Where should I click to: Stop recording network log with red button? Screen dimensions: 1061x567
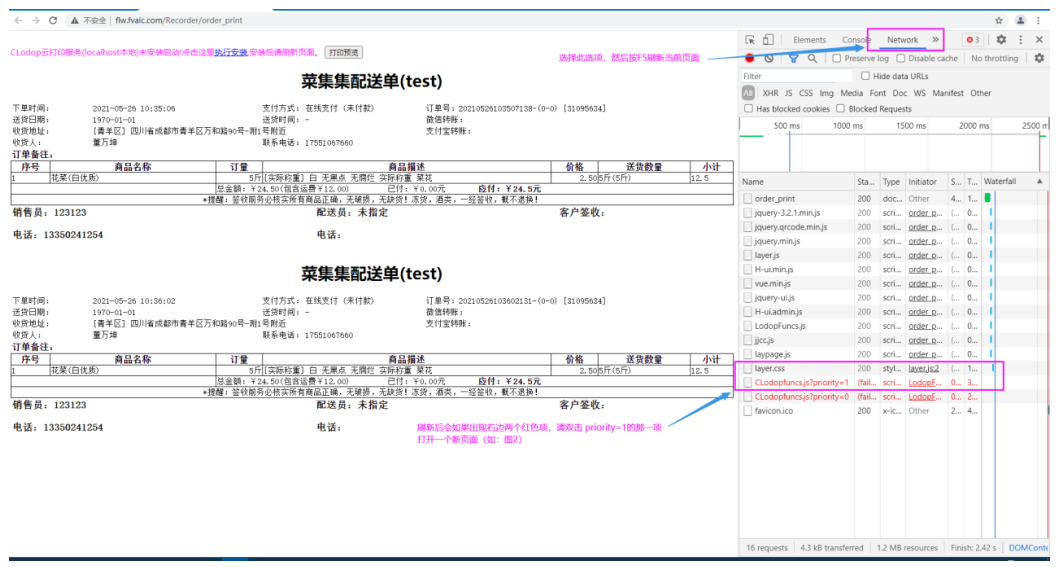pos(749,59)
